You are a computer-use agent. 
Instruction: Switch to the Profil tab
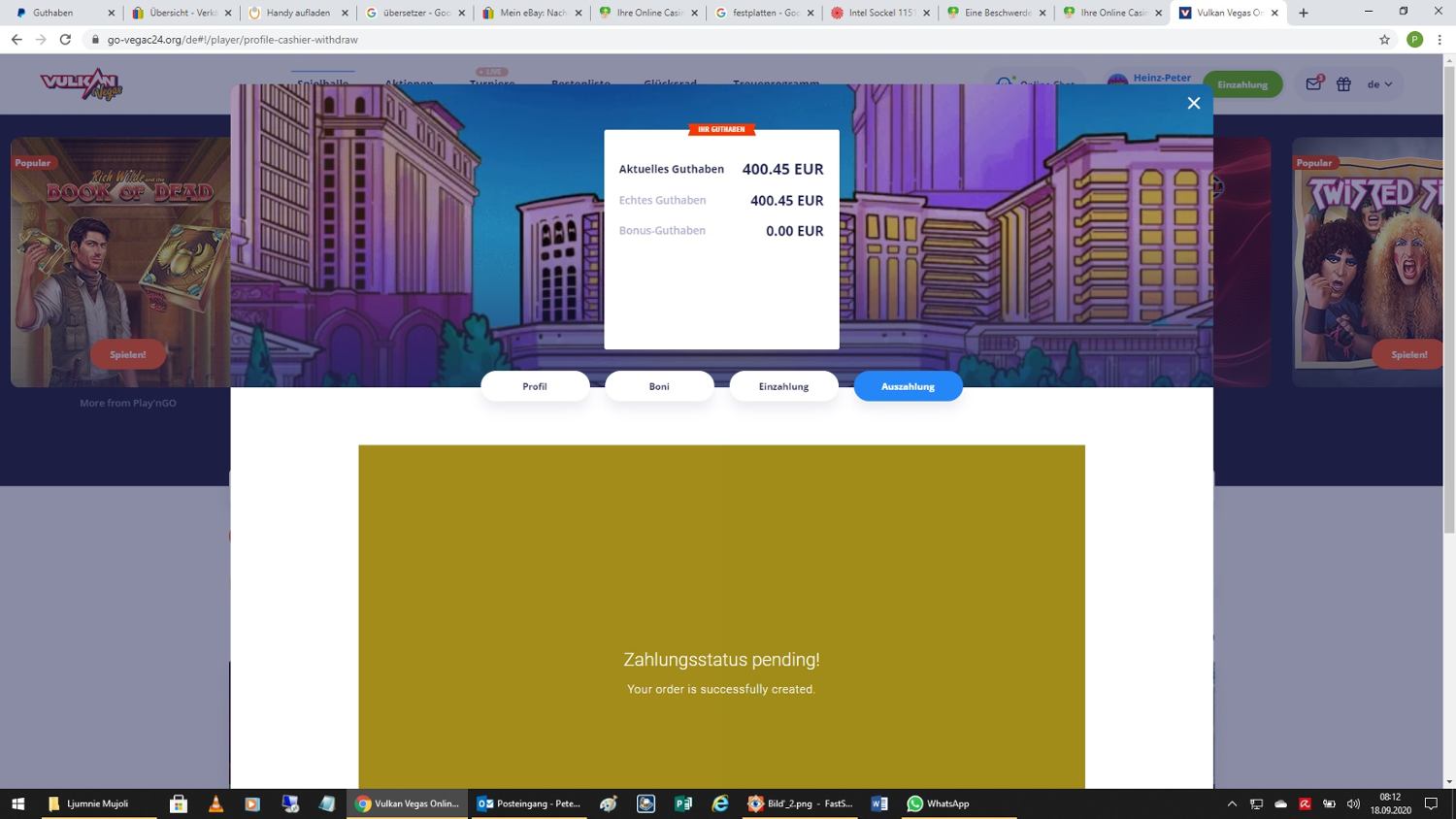coord(535,386)
